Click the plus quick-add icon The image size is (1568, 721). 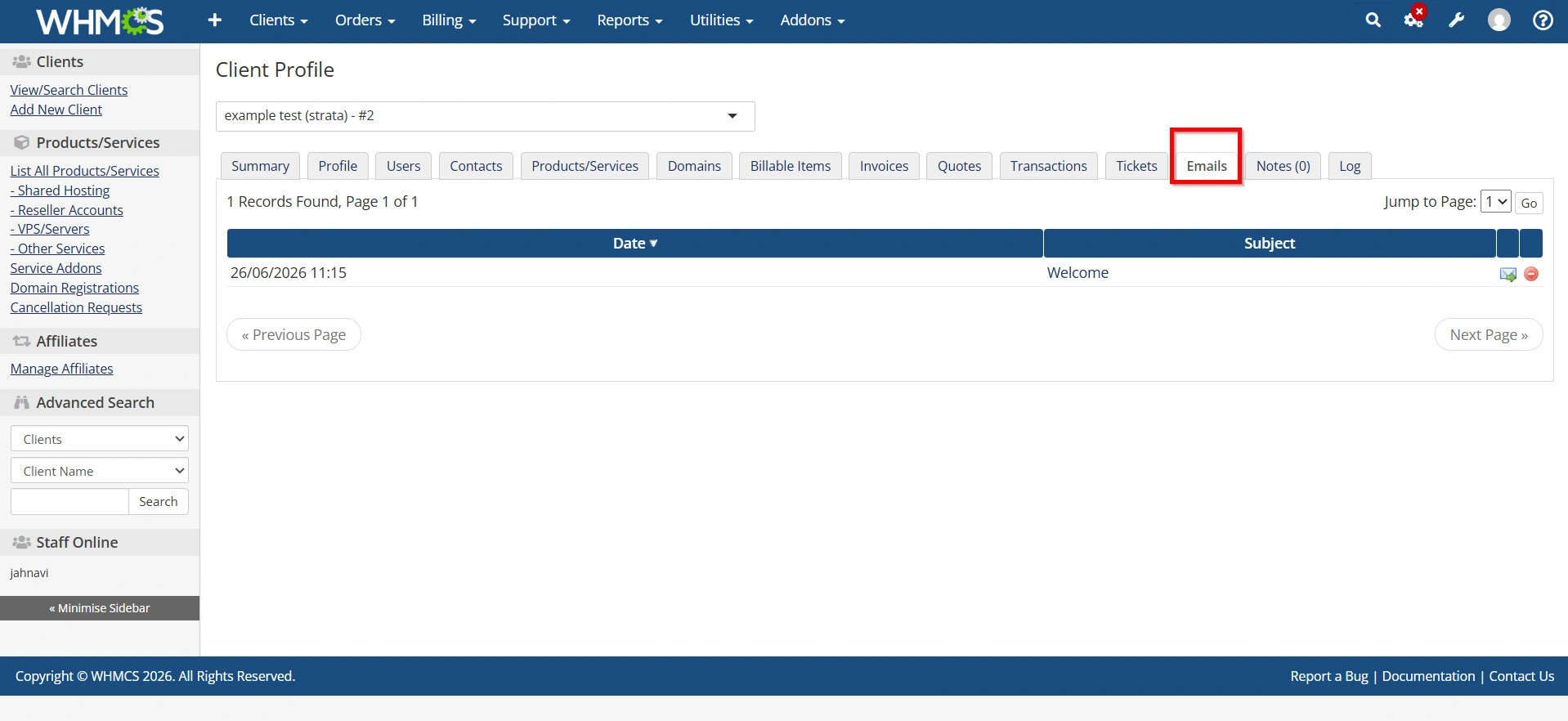(215, 20)
